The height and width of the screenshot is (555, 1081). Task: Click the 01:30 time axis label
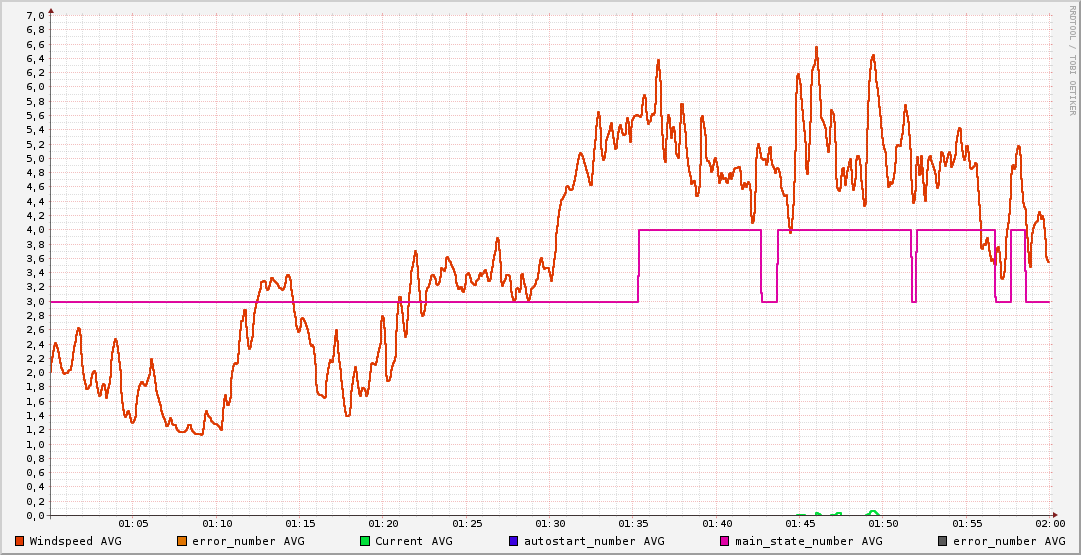tap(550, 523)
